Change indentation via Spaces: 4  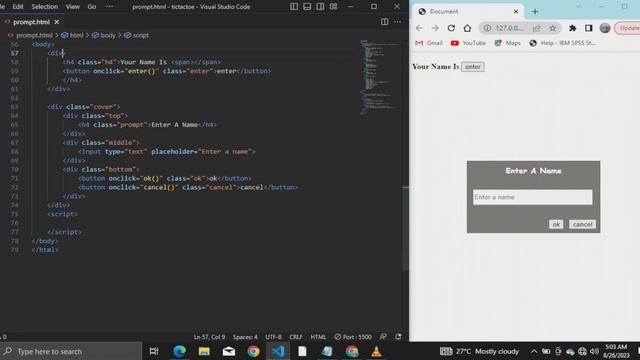[x=245, y=337]
